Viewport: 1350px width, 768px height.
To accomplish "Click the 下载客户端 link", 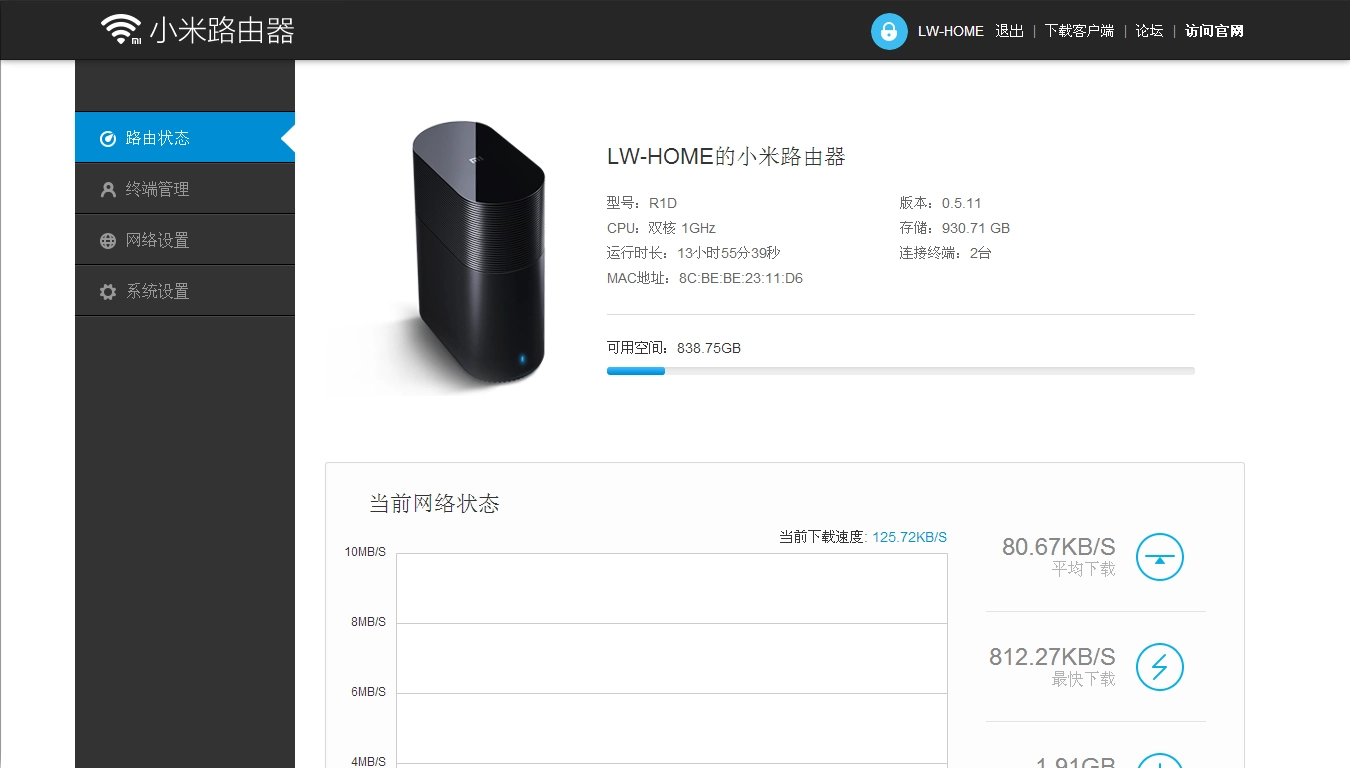I will [x=1079, y=31].
